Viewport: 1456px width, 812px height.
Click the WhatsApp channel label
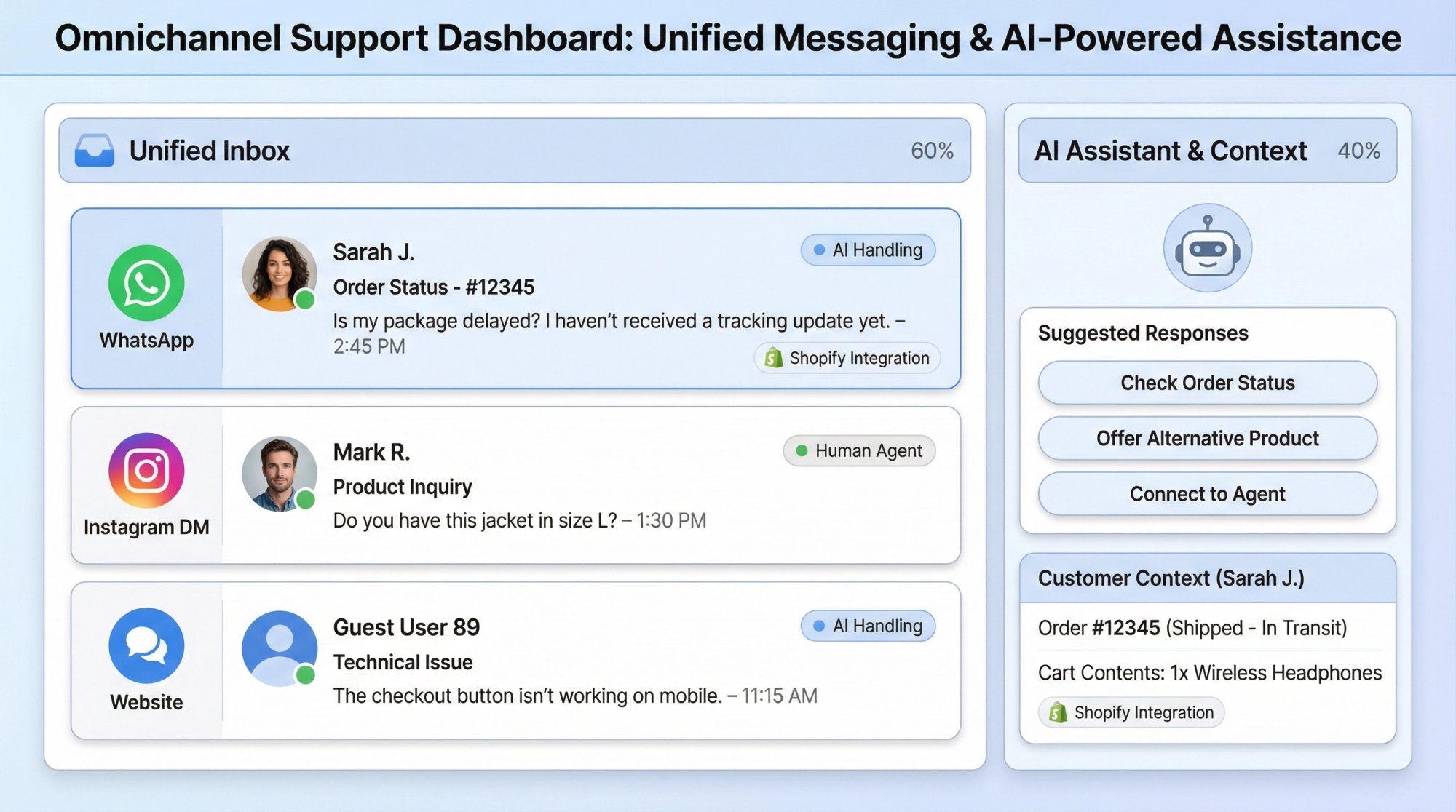(x=146, y=341)
